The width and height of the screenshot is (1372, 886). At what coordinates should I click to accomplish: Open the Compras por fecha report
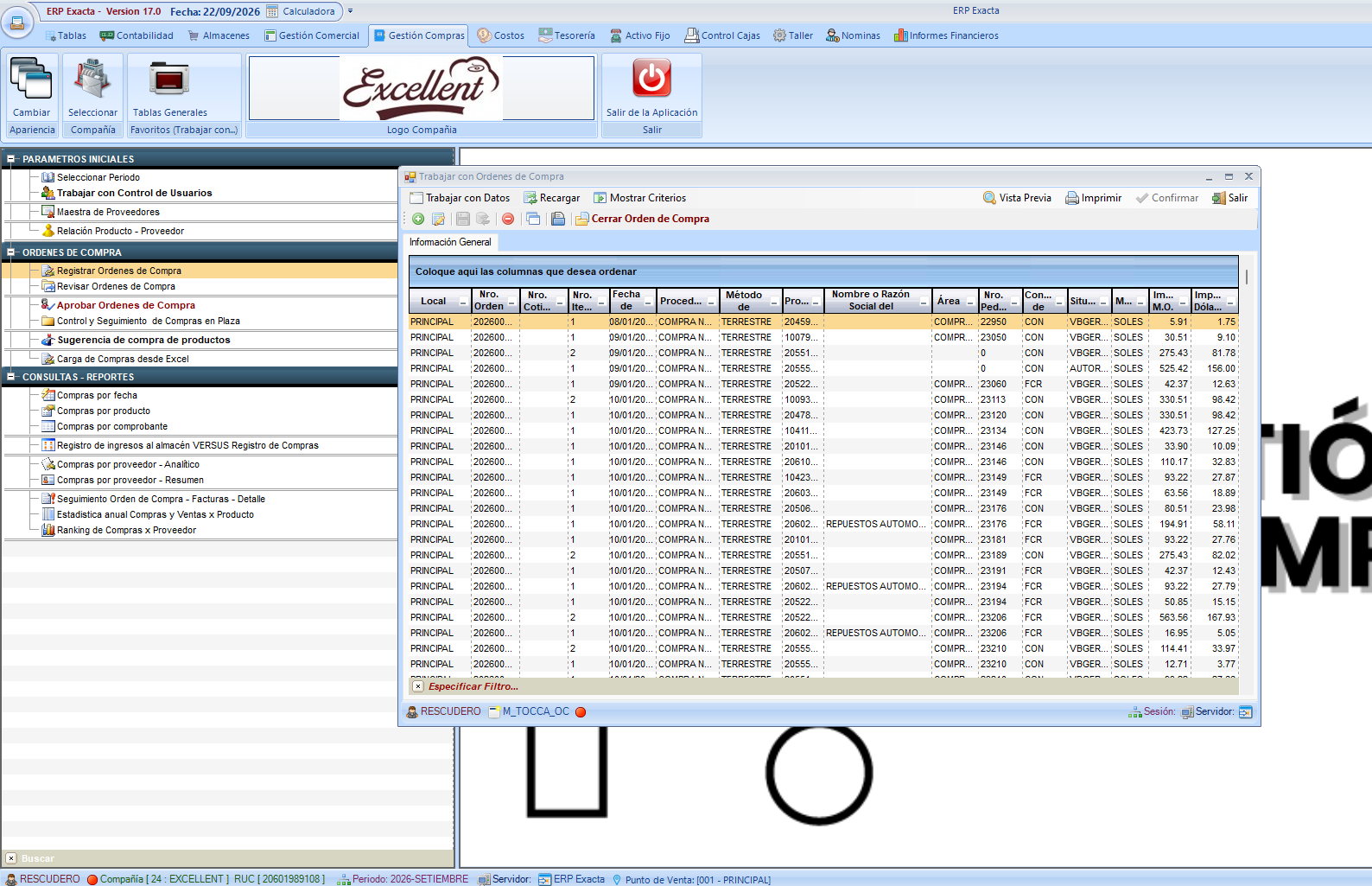point(97,395)
